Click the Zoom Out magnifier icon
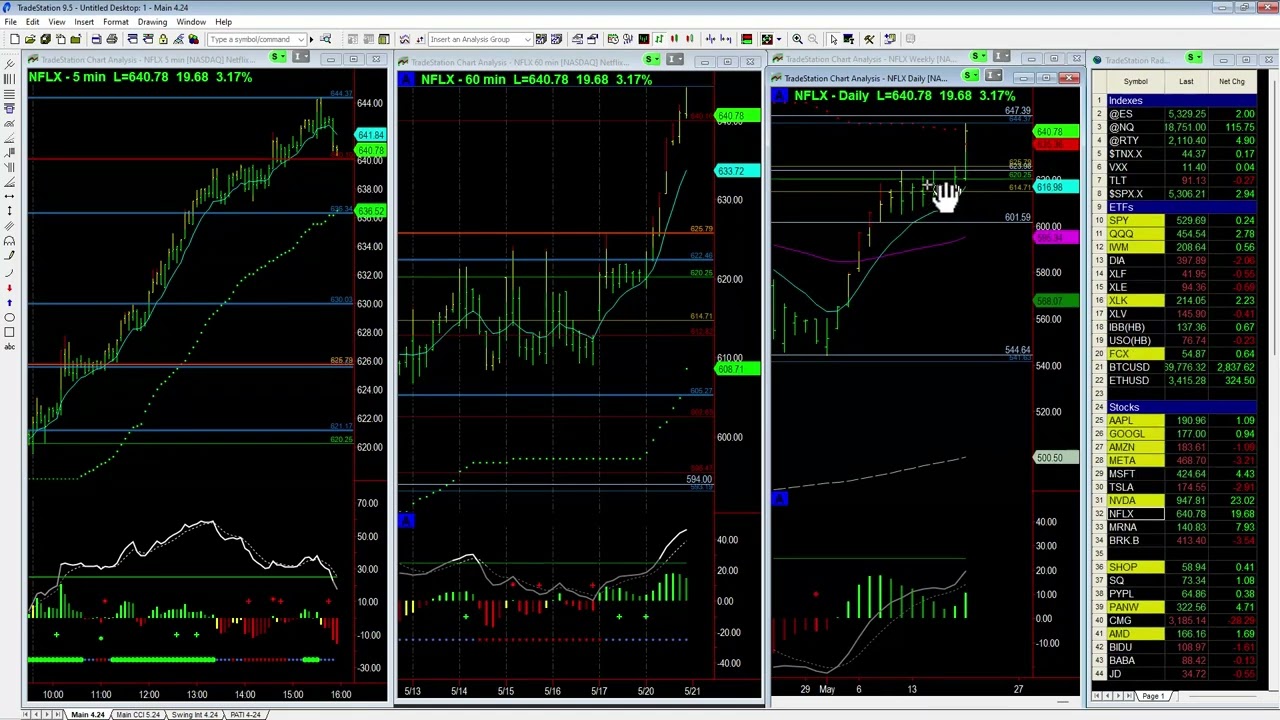The image size is (1280, 720). click(812, 39)
